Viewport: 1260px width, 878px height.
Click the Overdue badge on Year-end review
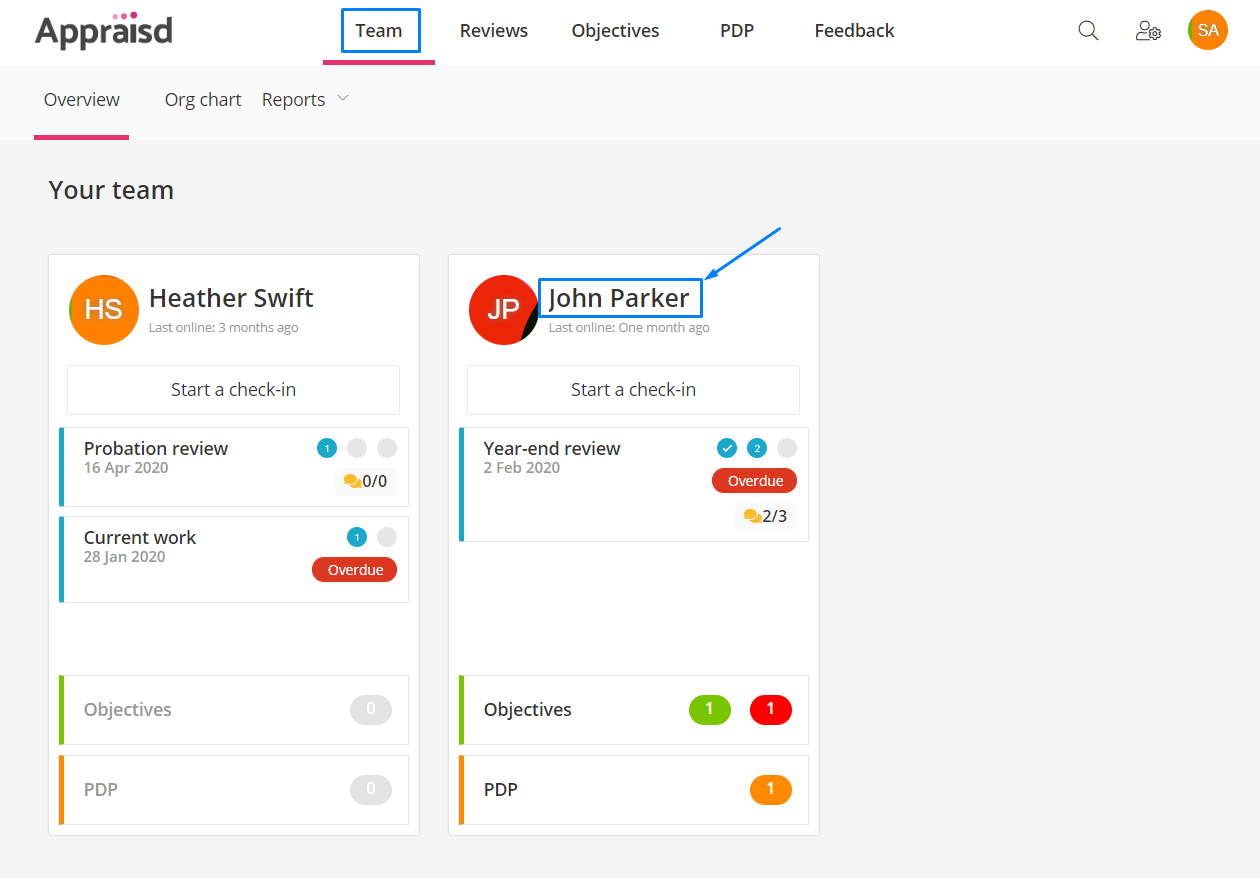click(x=755, y=481)
